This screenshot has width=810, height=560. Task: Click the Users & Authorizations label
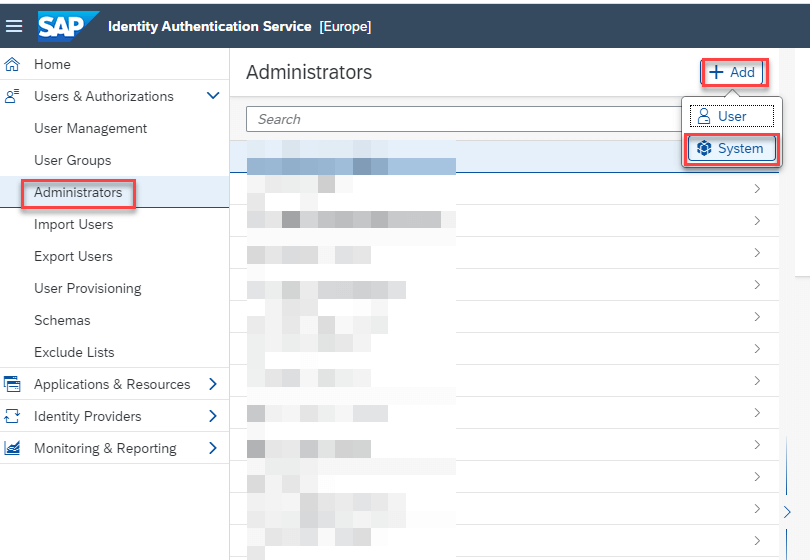[x=104, y=96]
